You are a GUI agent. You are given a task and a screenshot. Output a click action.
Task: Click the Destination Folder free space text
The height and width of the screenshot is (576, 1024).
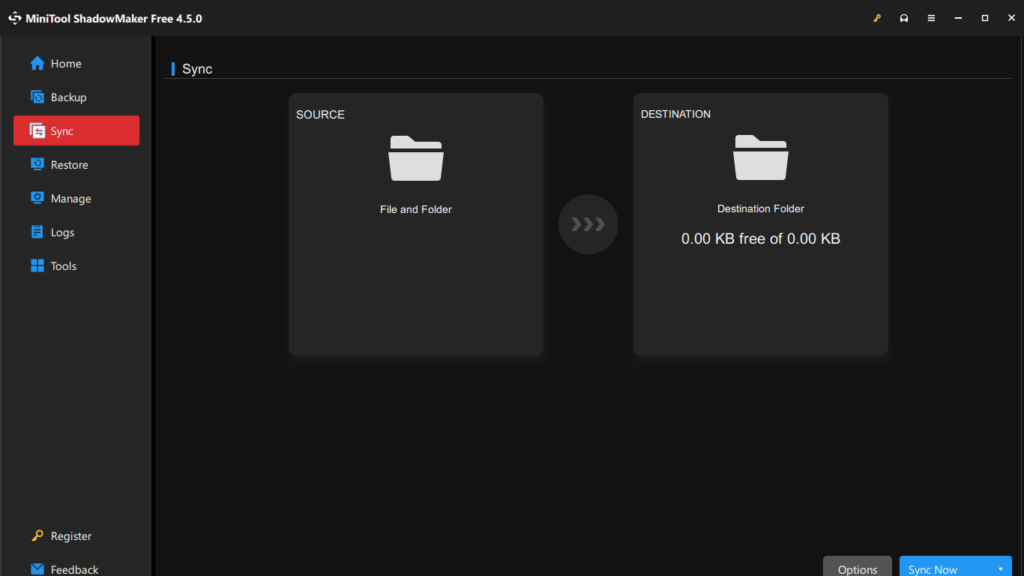(760, 239)
